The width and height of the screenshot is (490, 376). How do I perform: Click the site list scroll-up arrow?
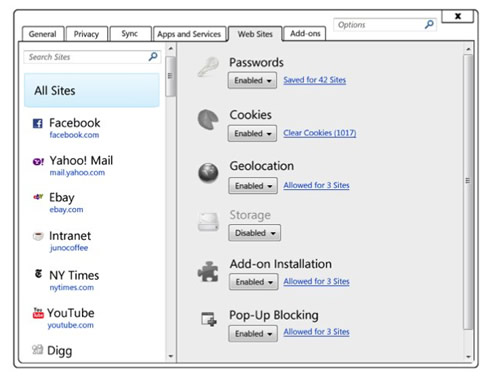click(x=170, y=49)
